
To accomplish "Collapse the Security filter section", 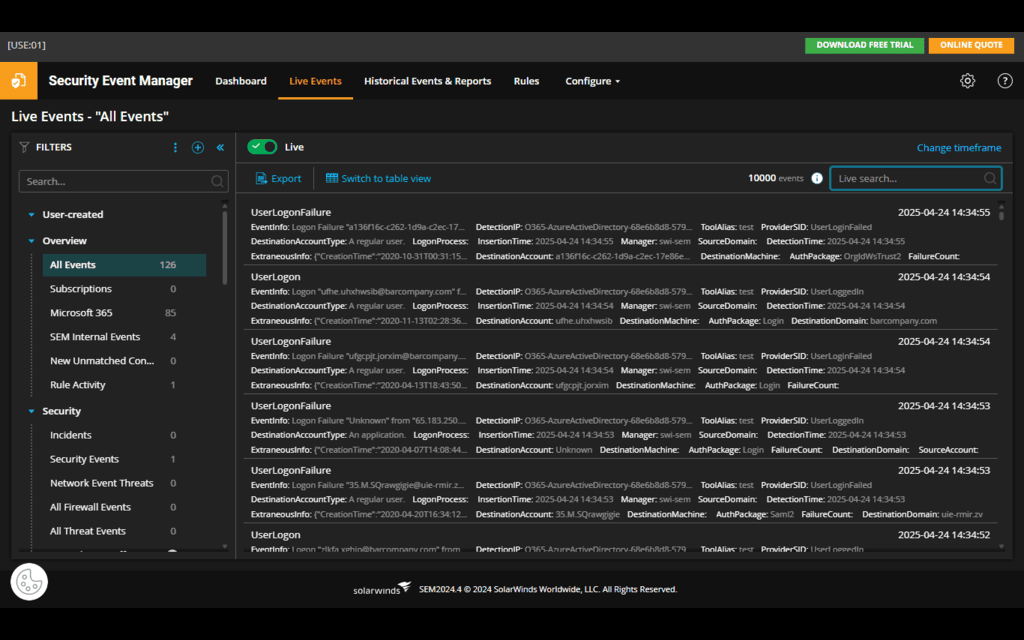I will coord(31,411).
